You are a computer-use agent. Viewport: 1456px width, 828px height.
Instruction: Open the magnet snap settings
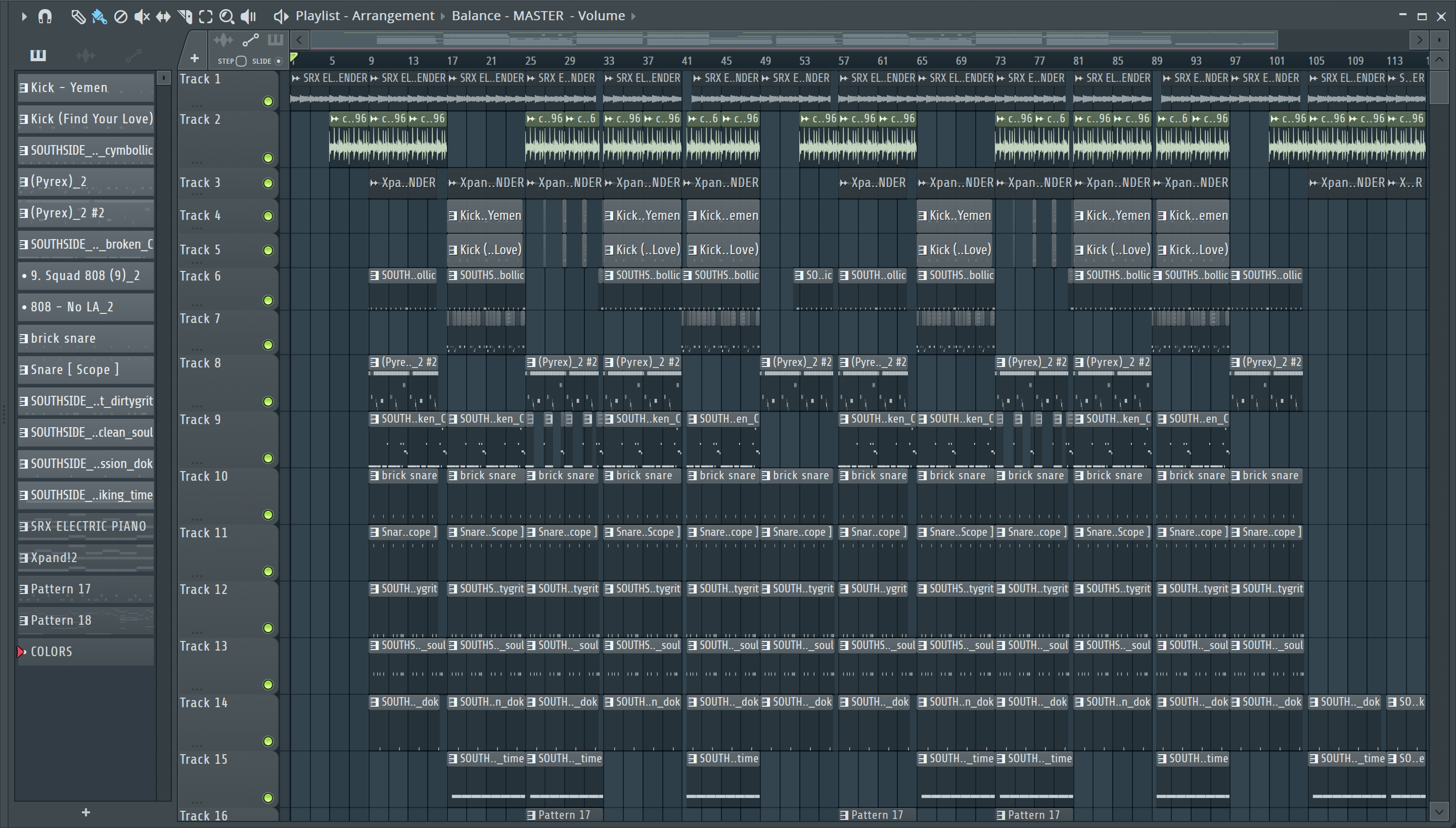(x=45, y=17)
